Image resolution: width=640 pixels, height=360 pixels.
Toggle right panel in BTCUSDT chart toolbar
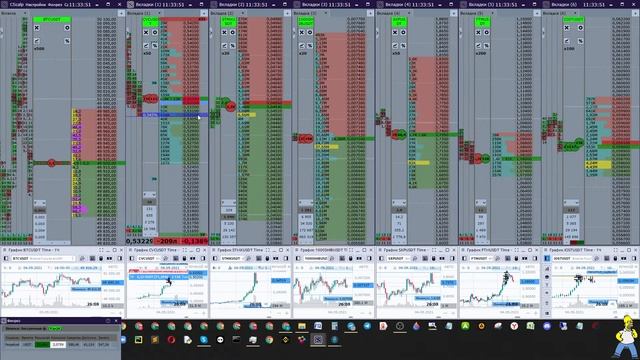pyautogui.click(x=120, y=258)
